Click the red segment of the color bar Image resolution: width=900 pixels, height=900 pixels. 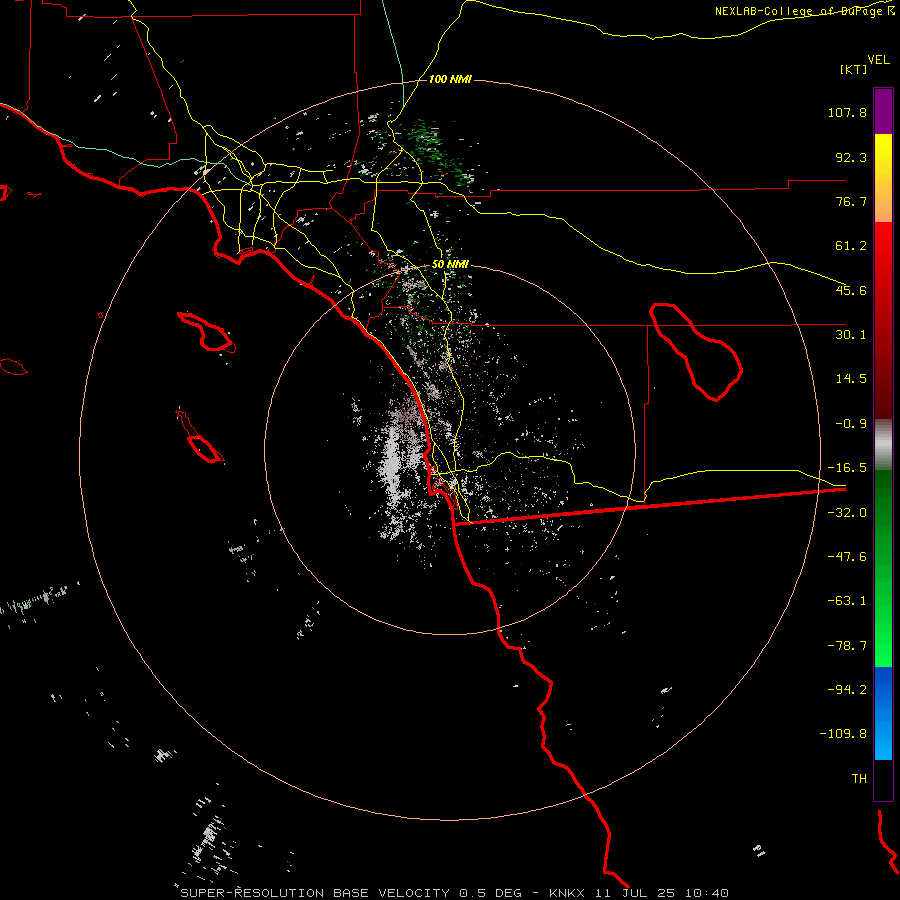click(x=883, y=320)
